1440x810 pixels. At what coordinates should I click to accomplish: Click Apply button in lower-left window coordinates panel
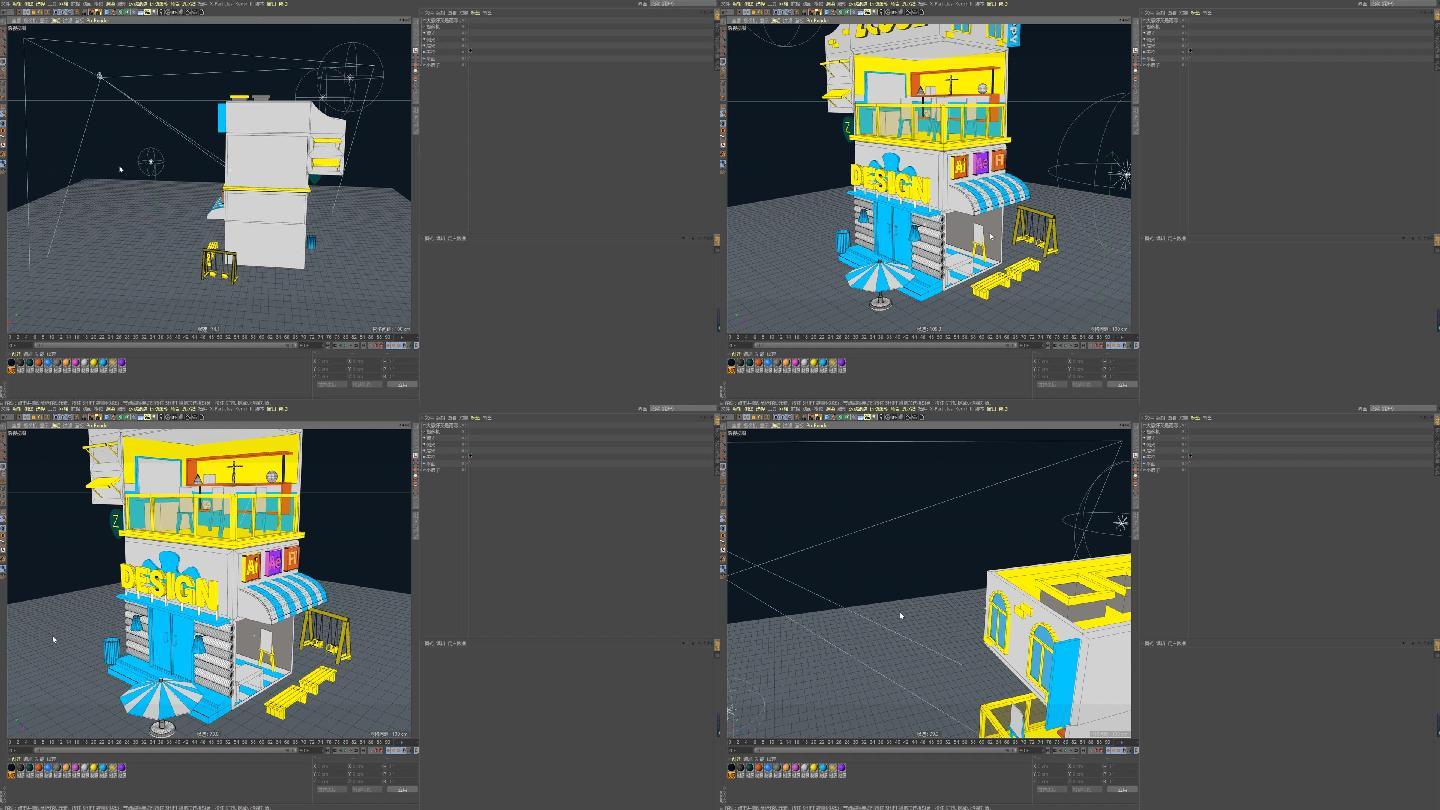[x=402, y=789]
